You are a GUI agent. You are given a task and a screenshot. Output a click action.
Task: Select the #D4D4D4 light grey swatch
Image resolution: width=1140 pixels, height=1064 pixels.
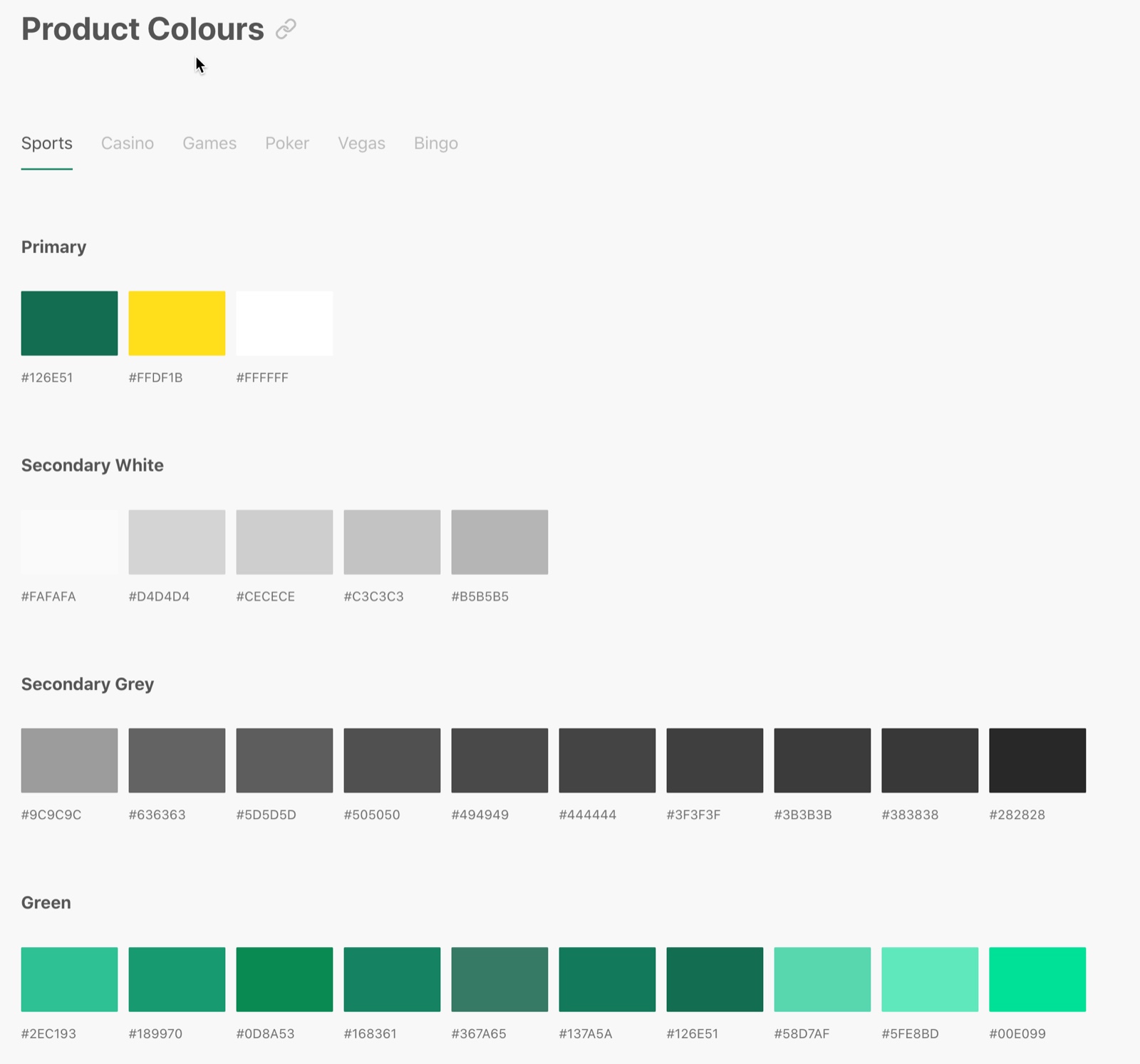[x=177, y=542]
